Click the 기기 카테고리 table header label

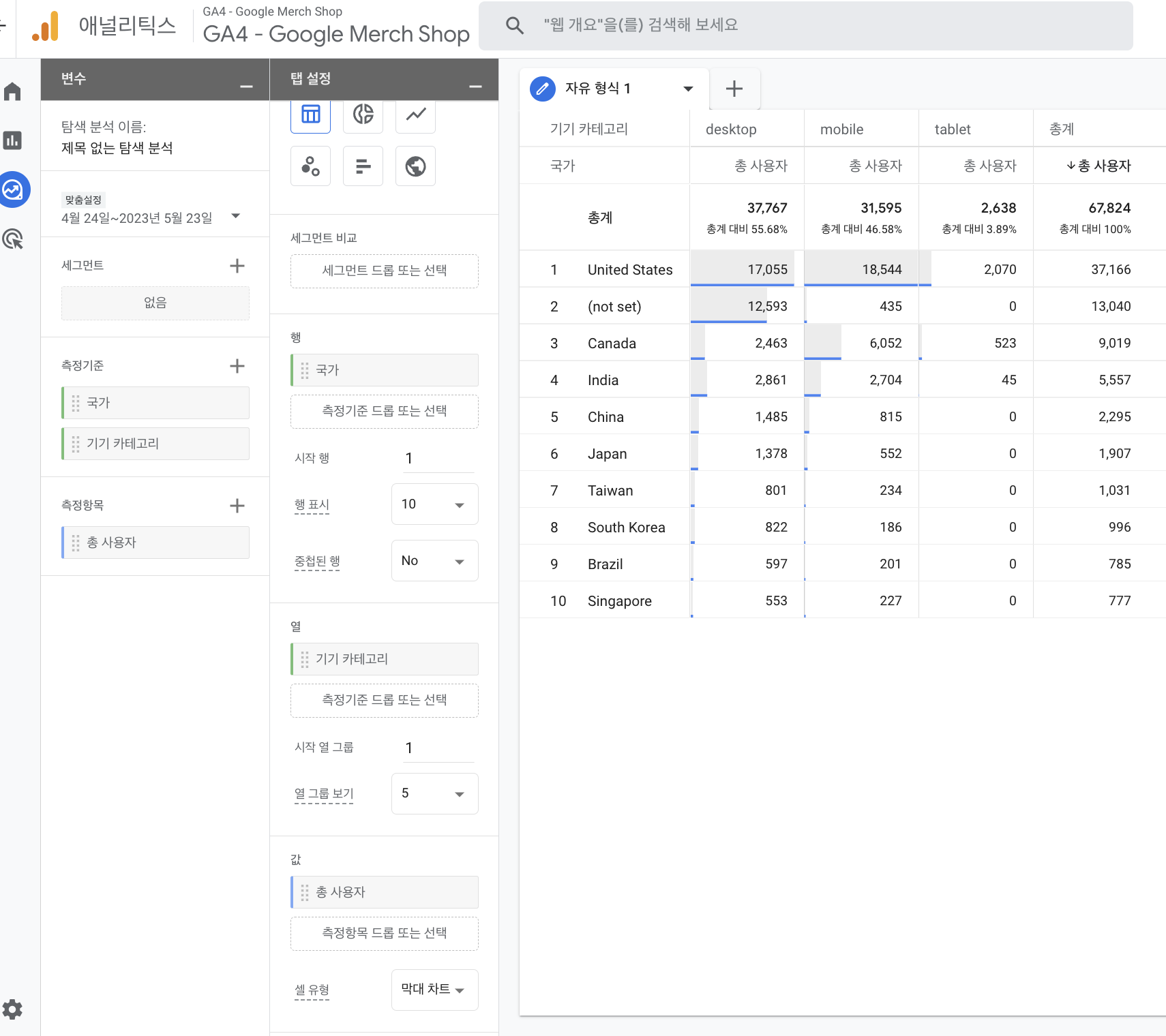click(x=589, y=129)
